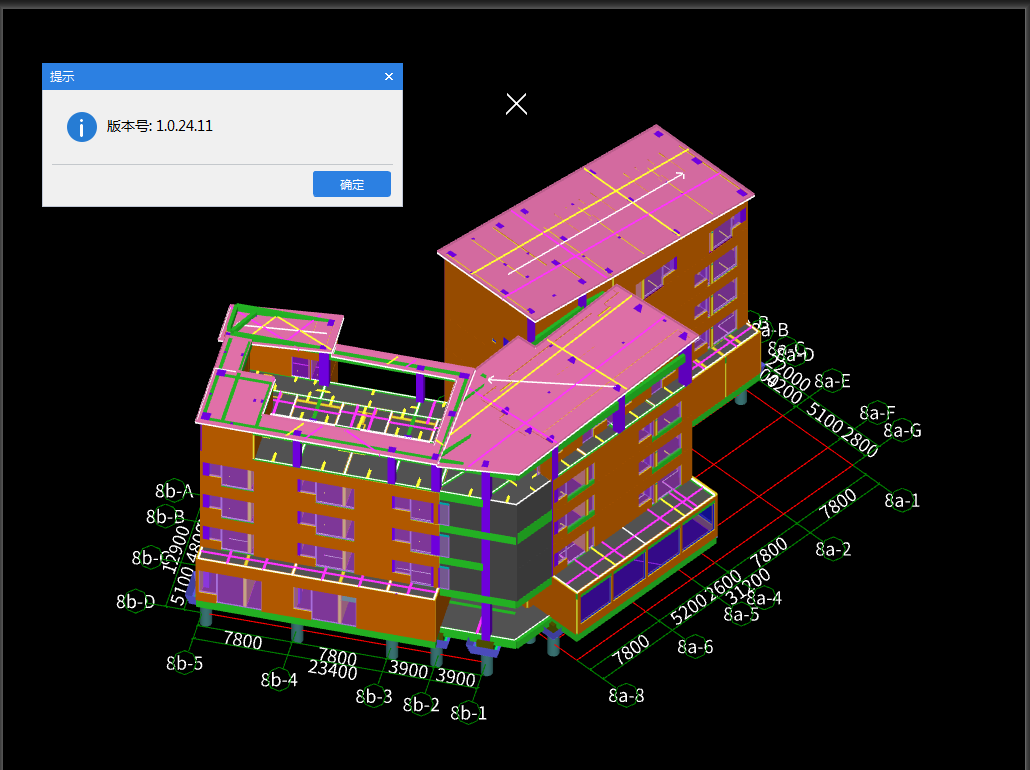1030x770 pixels.
Task: Select grid axis label 8a-F
Action: (877, 413)
